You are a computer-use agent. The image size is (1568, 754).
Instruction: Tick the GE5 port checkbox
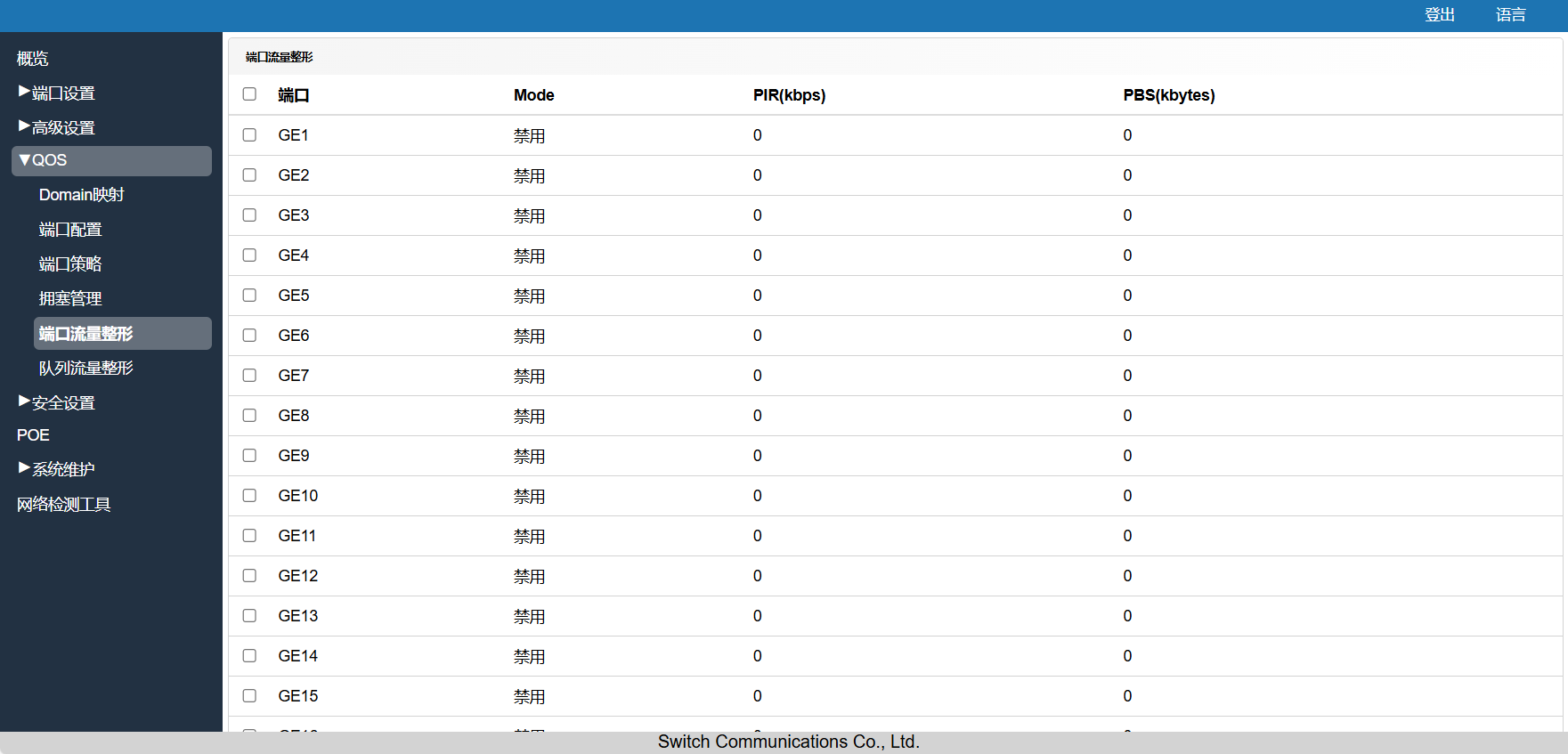pyautogui.click(x=249, y=296)
